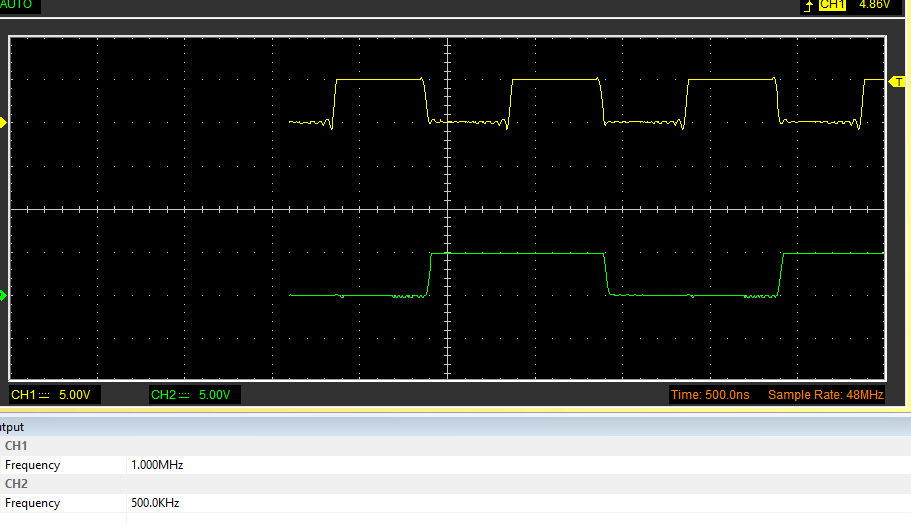Image resolution: width=911 pixels, height=524 pixels.
Task: Select the yellow CH1 ground level marker
Action: click(x=3, y=122)
